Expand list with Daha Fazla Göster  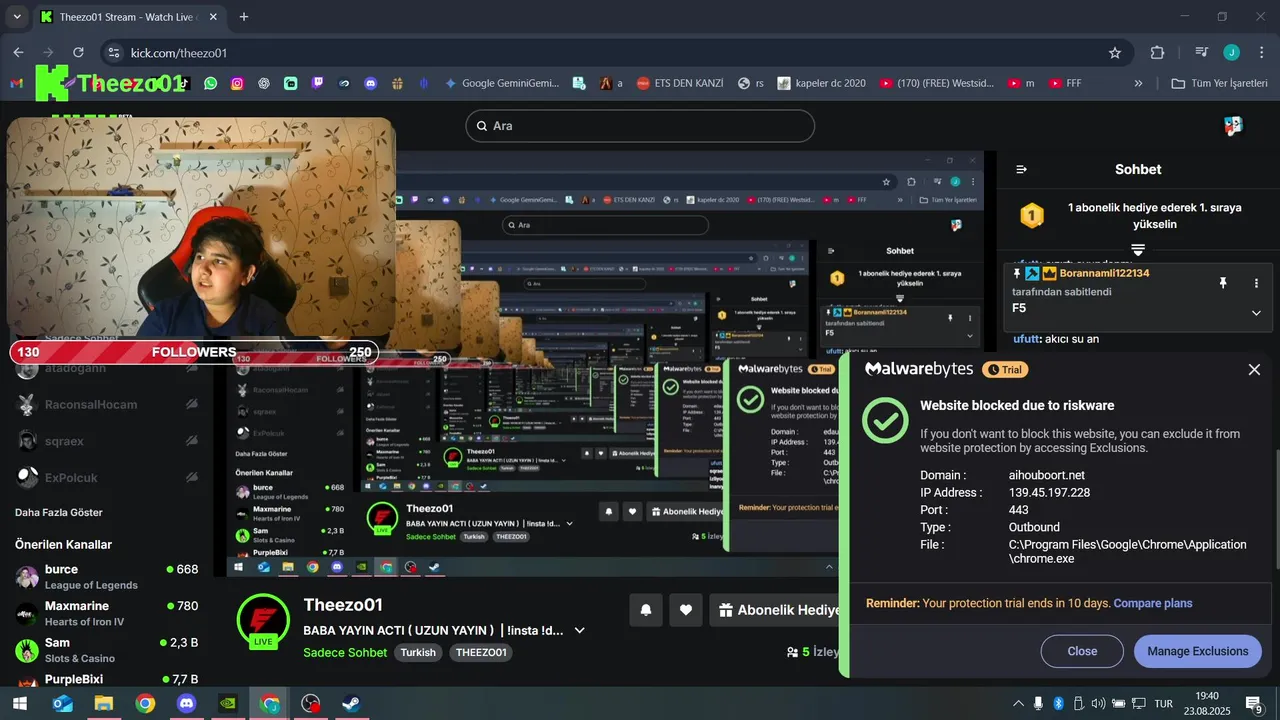(59, 512)
